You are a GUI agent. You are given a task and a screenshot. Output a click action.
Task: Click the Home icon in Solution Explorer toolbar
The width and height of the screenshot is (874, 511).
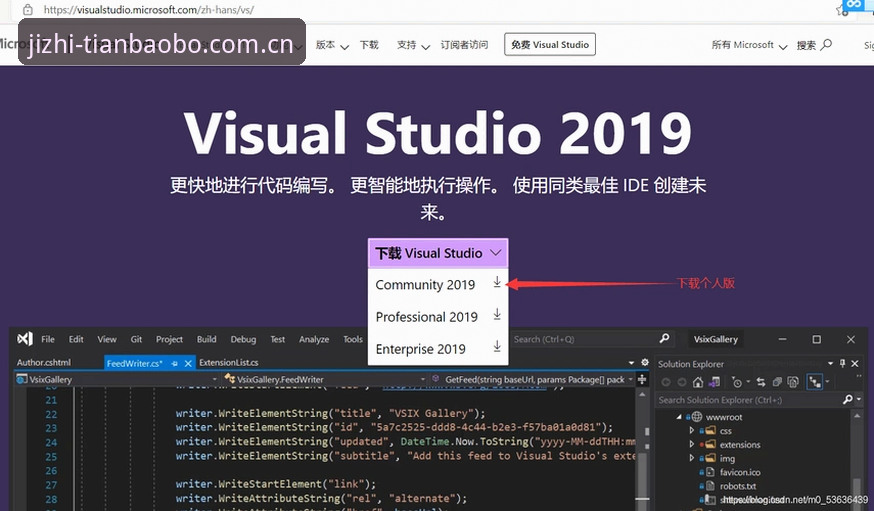tap(697, 382)
